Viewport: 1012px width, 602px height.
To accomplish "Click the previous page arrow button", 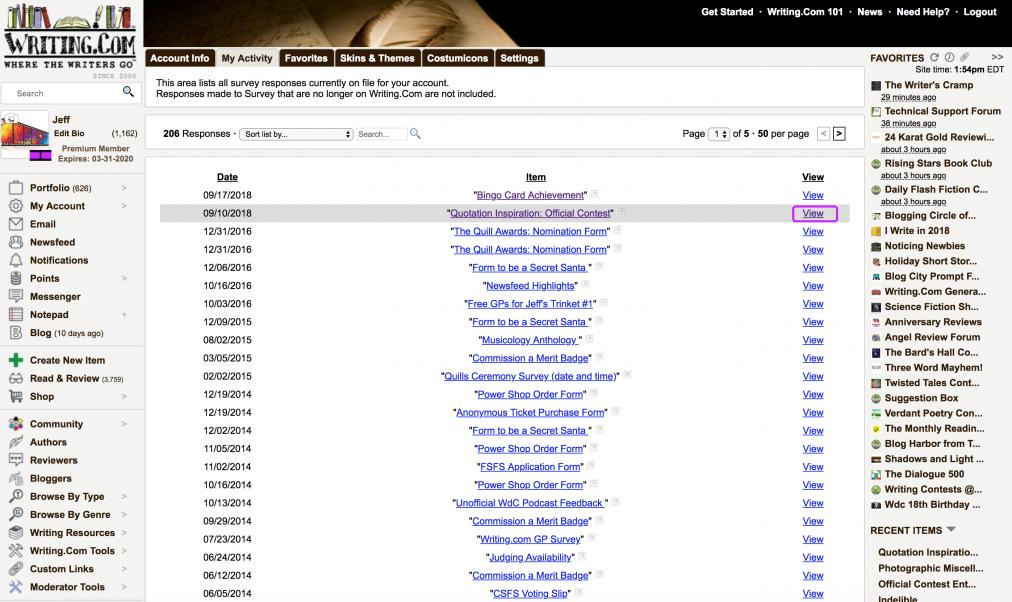I will point(824,134).
